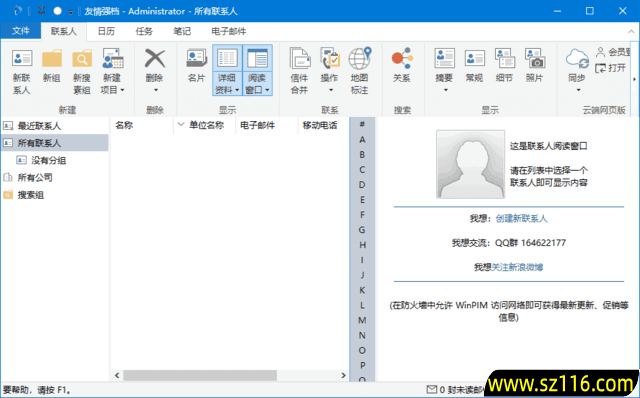This screenshot has width=640, height=398.
Task: Show the 细节 details view
Action: pos(504,65)
